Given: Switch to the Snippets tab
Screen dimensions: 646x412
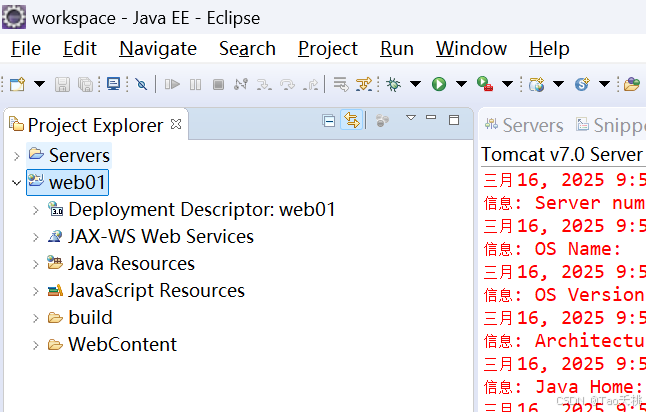Looking at the screenshot, I should click(611, 125).
